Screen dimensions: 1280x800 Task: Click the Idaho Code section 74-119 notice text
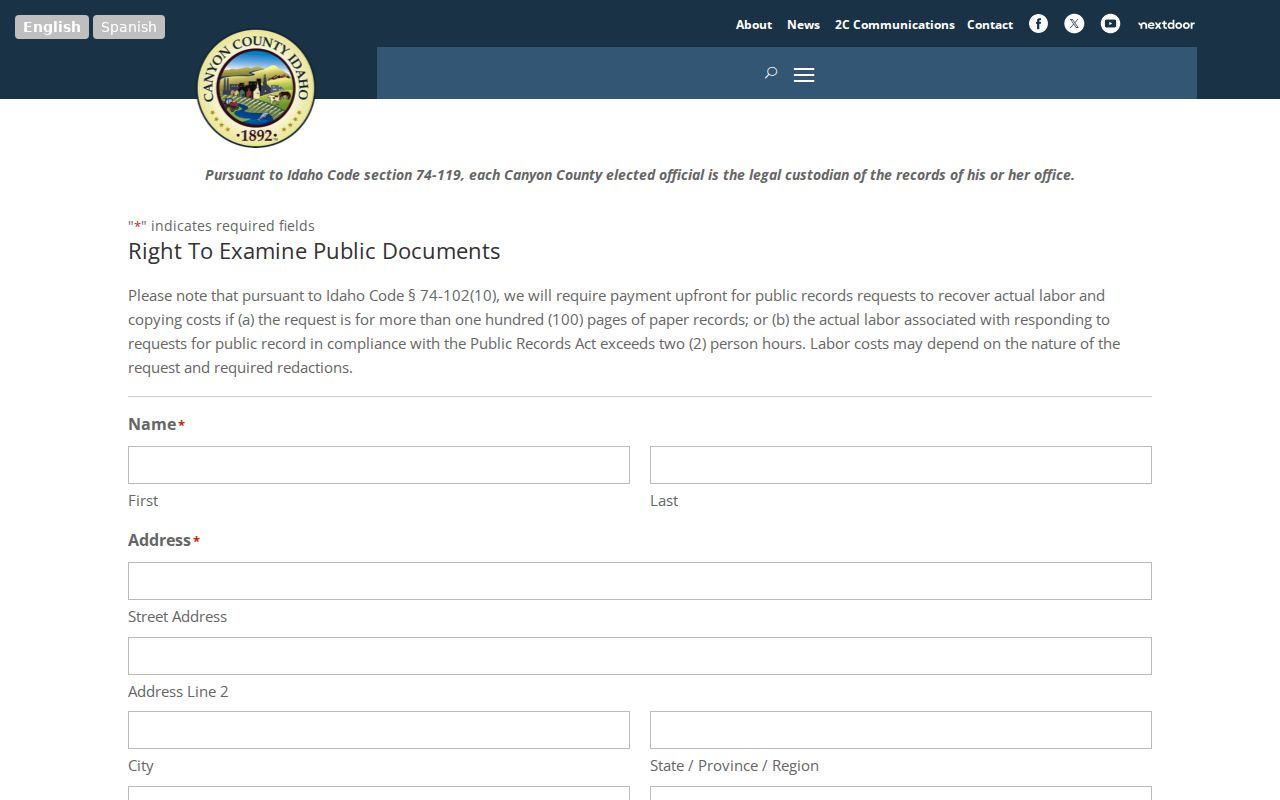point(640,175)
